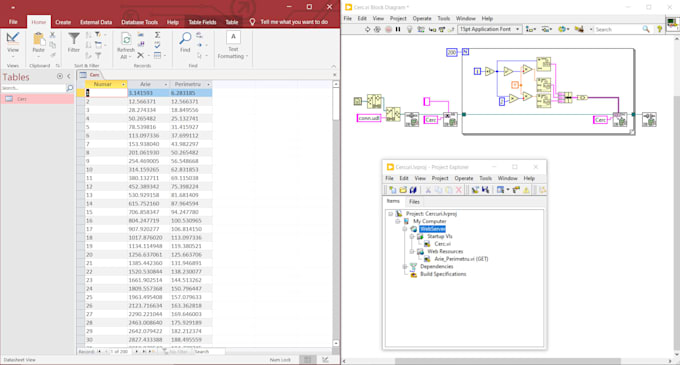The width and height of the screenshot is (680, 365).
Task: Open the External Data tab in Access
Action: [x=96, y=22]
